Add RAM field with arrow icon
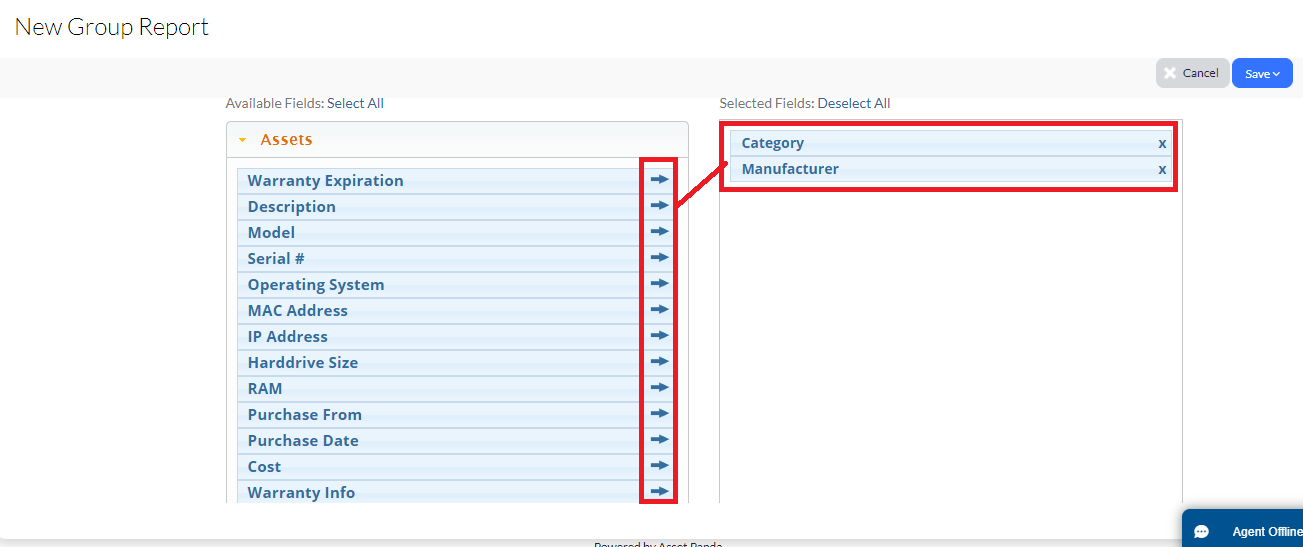1303x547 pixels. [x=659, y=388]
